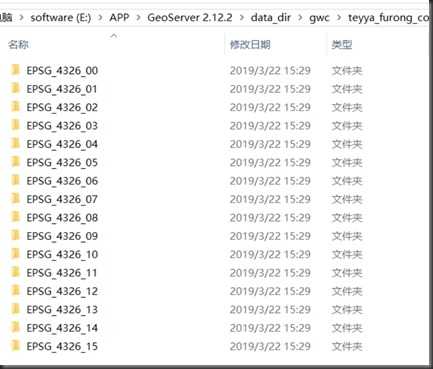Select the EPSG_4326_06 folder name

coord(62,181)
